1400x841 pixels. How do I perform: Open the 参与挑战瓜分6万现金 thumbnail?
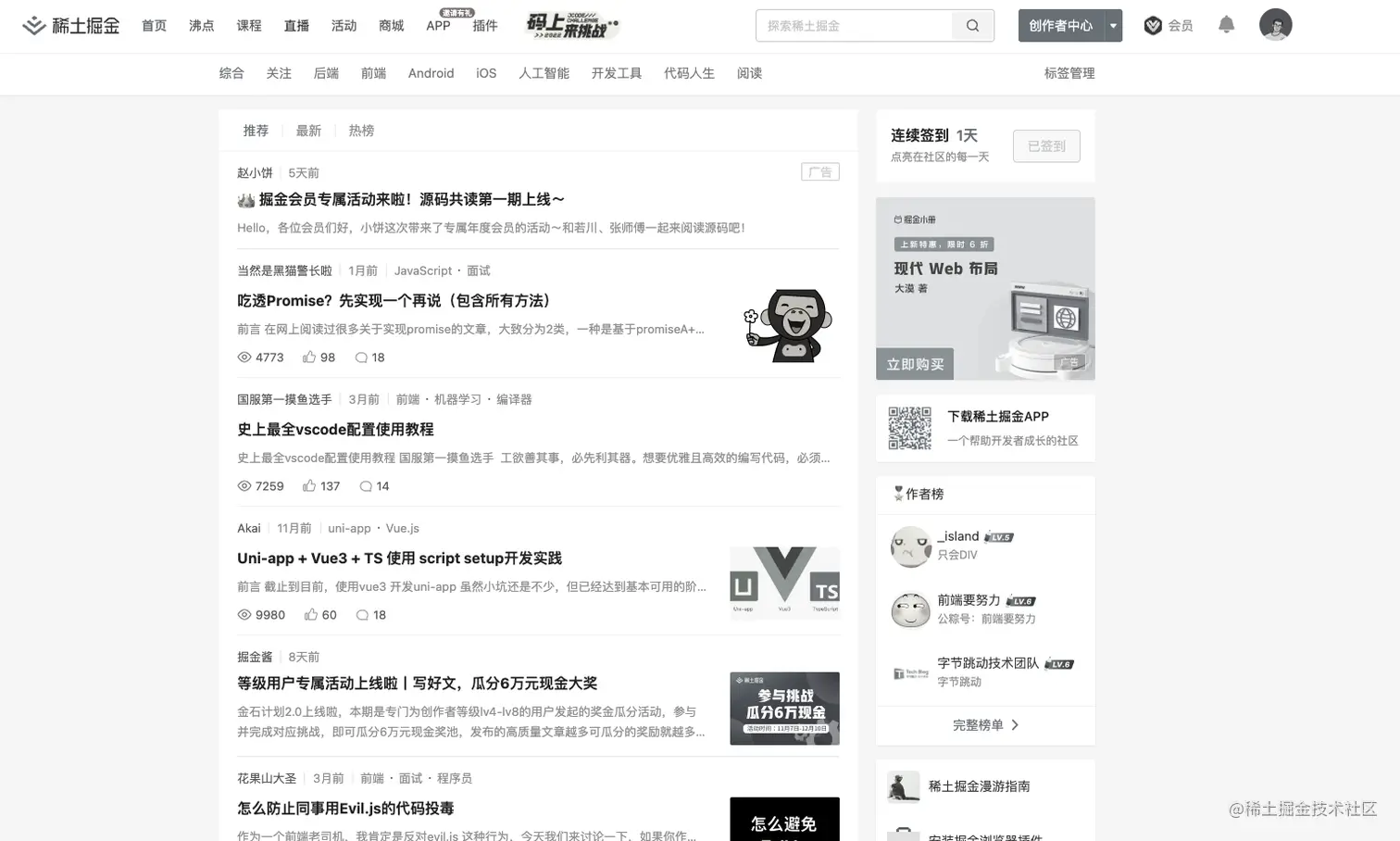click(784, 709)
